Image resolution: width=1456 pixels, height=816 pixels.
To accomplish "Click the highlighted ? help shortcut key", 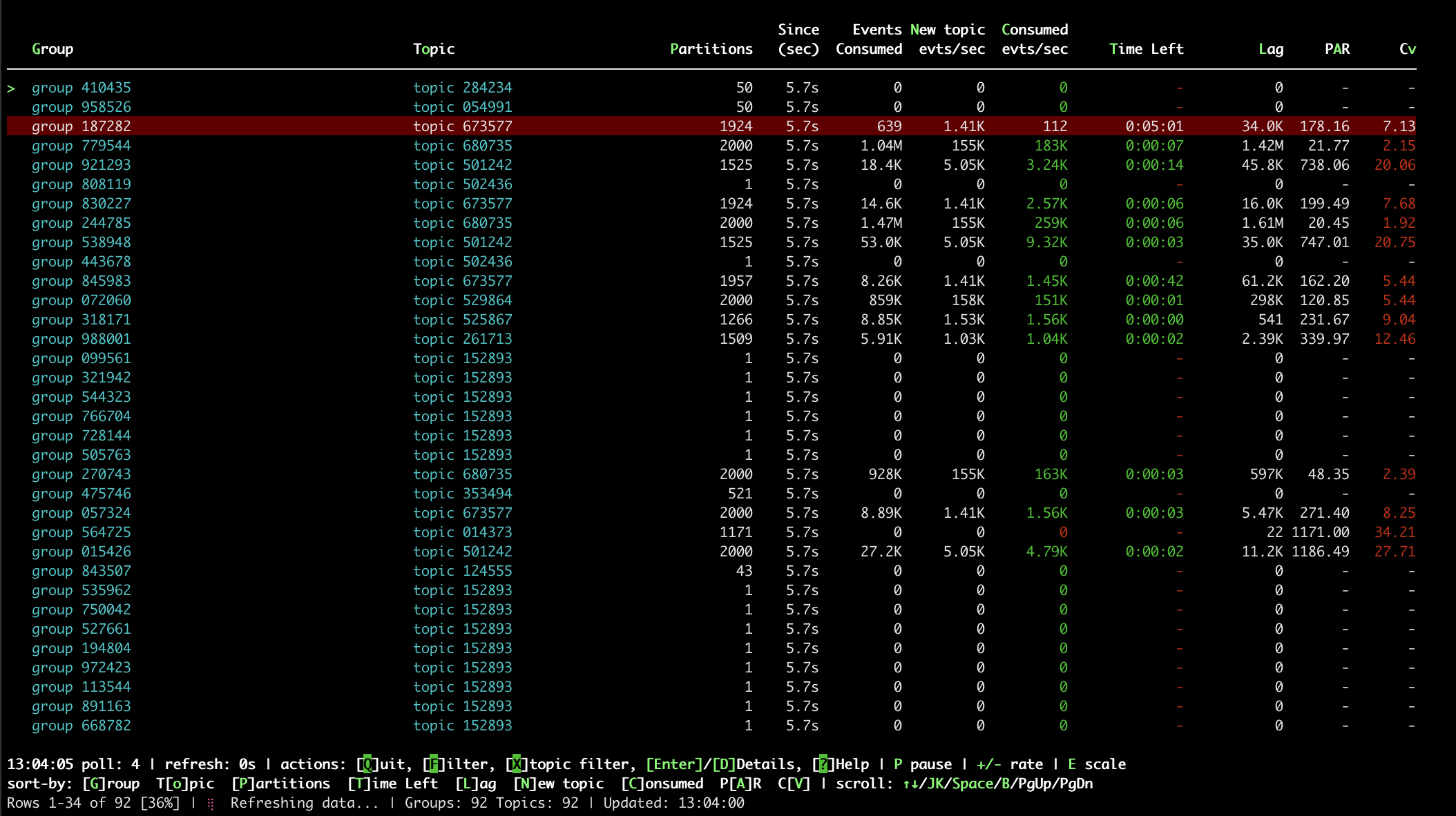I will coord(823,764).
